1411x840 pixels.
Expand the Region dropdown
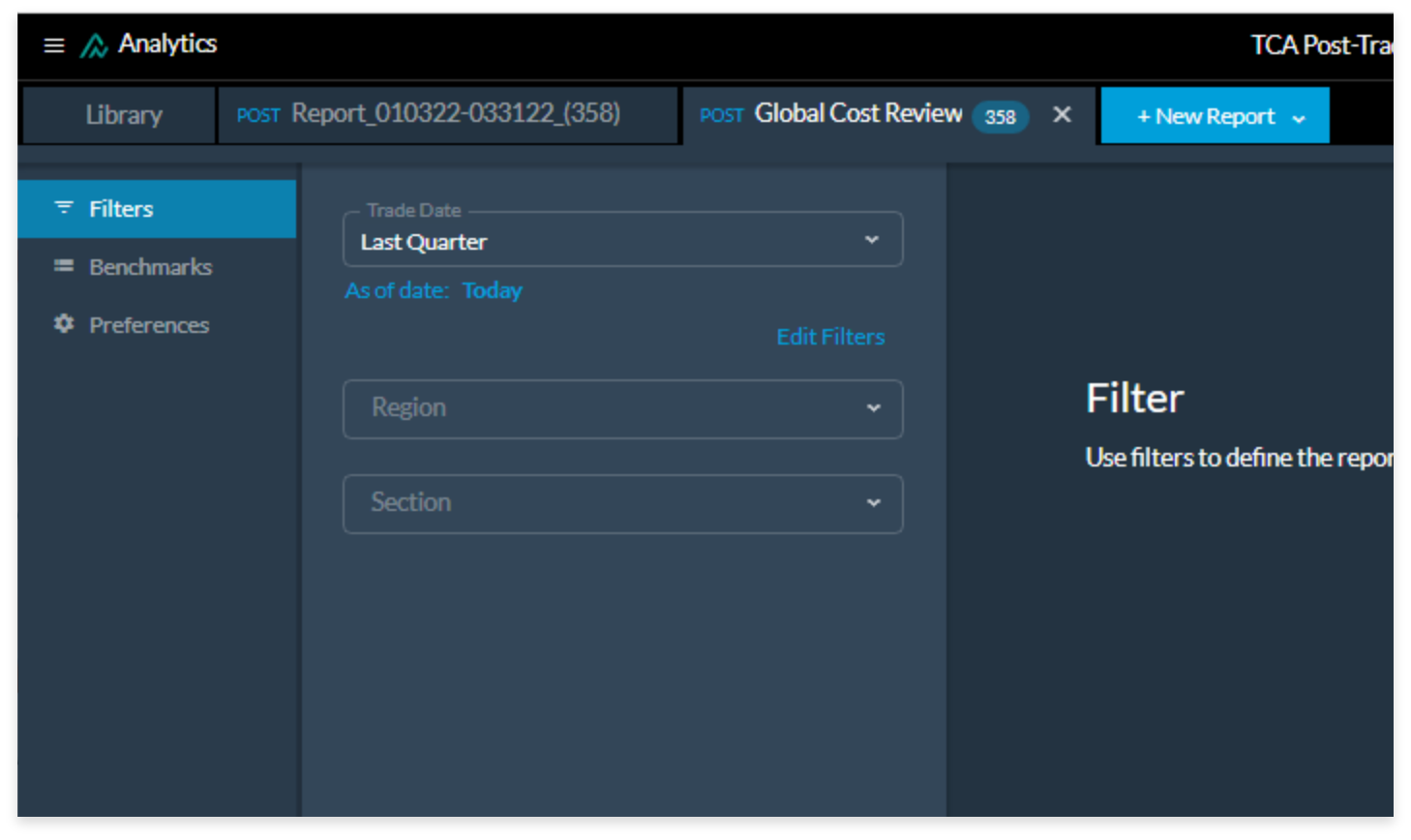pyautogui.click(x=622, y=408)
